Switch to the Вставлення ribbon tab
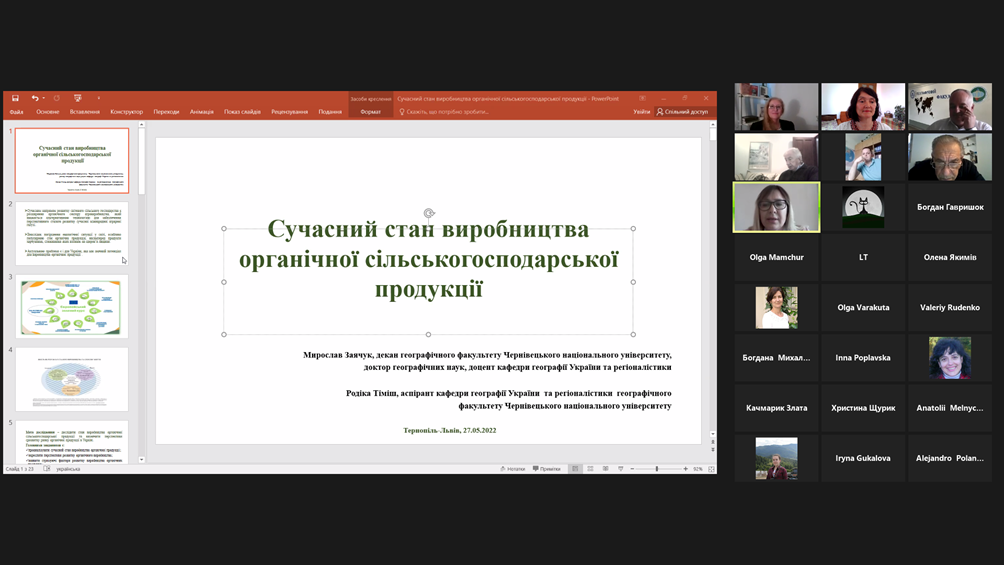 [85, 111]
